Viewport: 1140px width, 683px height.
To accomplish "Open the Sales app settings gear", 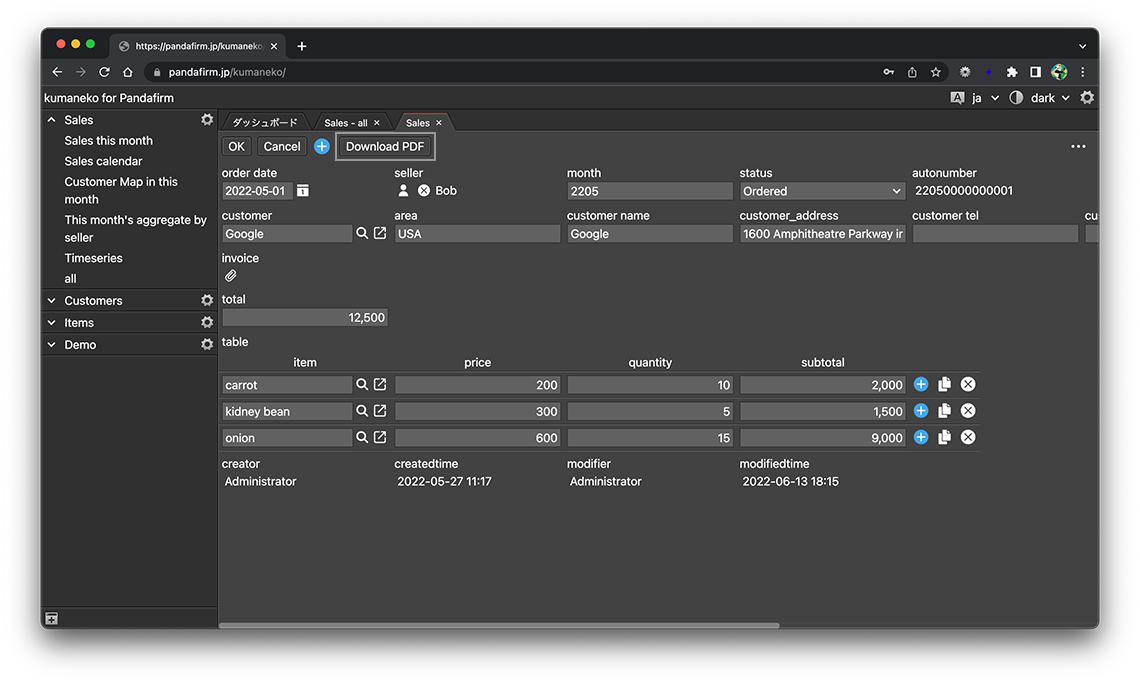I will (x=207, y=120).
